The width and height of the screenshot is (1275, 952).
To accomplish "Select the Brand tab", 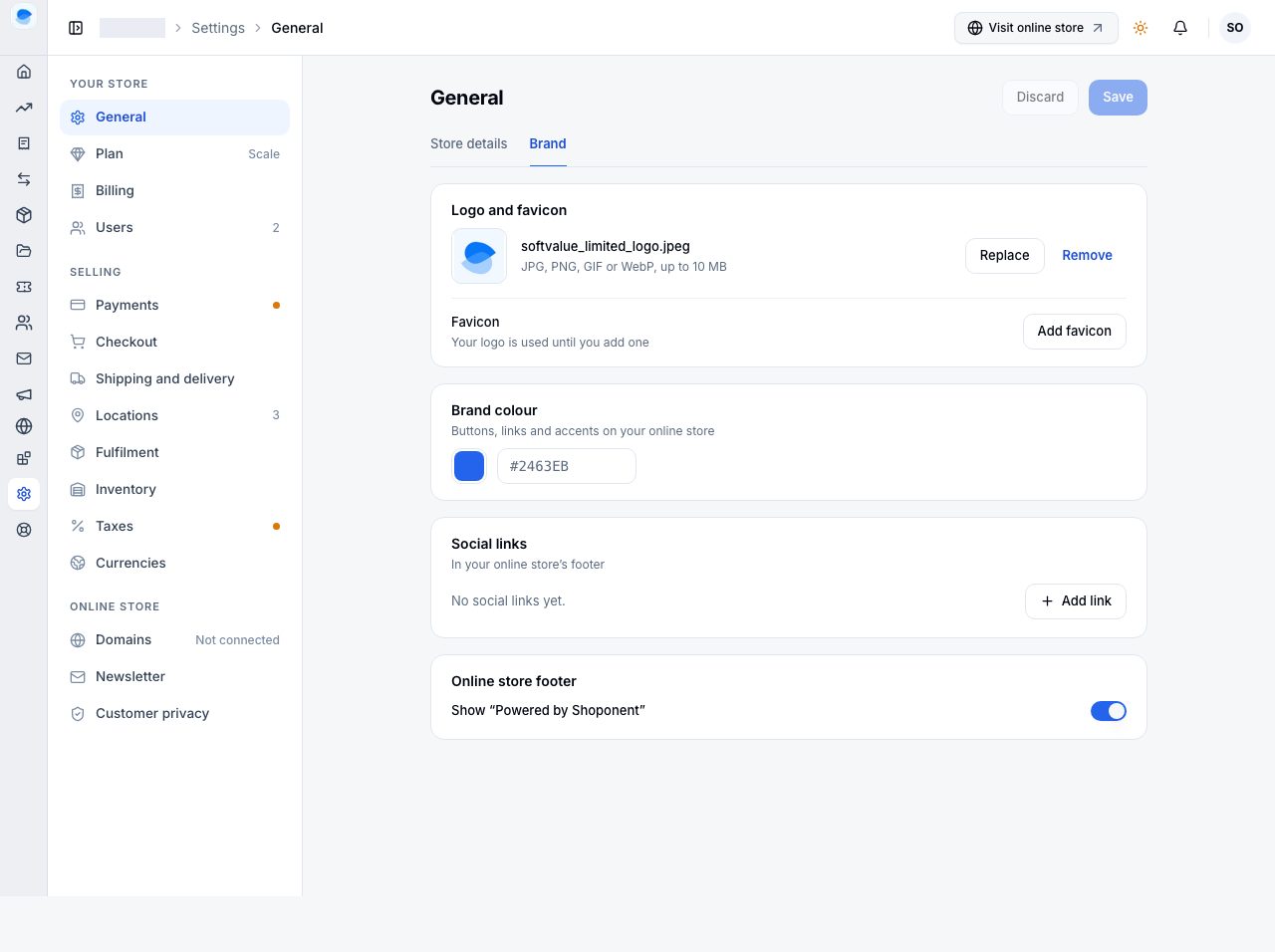I will (x=548, y=143).
